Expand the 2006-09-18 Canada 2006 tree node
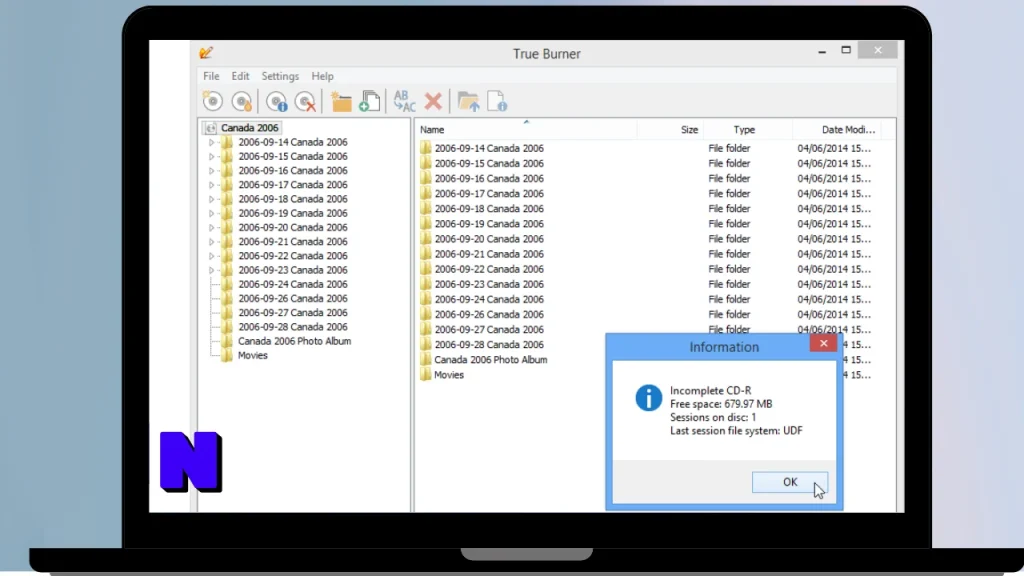The width and height of the screenshot is (1024, 576). 211,199
